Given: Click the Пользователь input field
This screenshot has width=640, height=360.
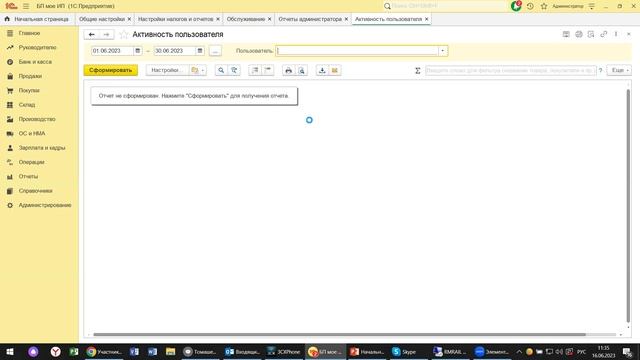Looking at the screenshot, I should pos(357,51).
